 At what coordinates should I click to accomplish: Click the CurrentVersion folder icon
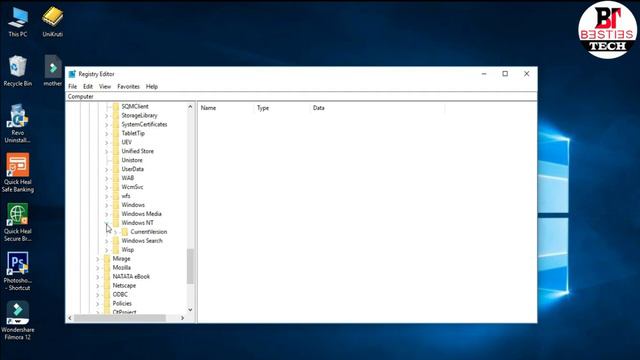(125, 232)
